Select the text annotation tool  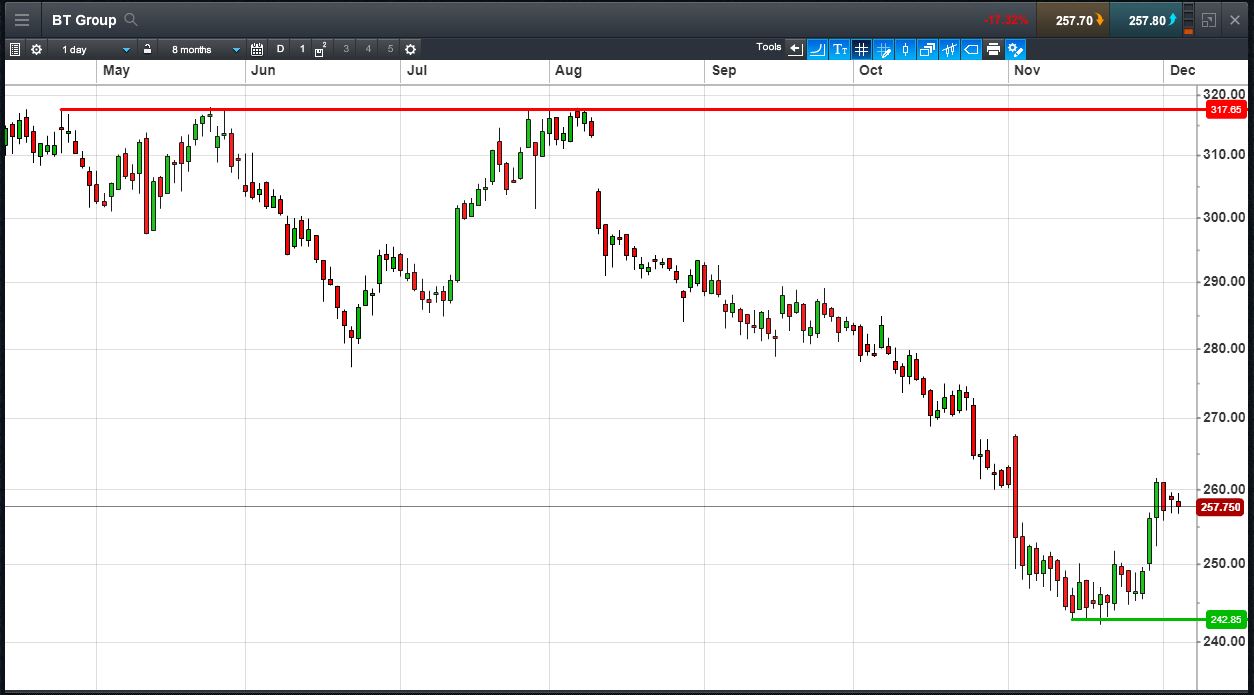[839, 49]
